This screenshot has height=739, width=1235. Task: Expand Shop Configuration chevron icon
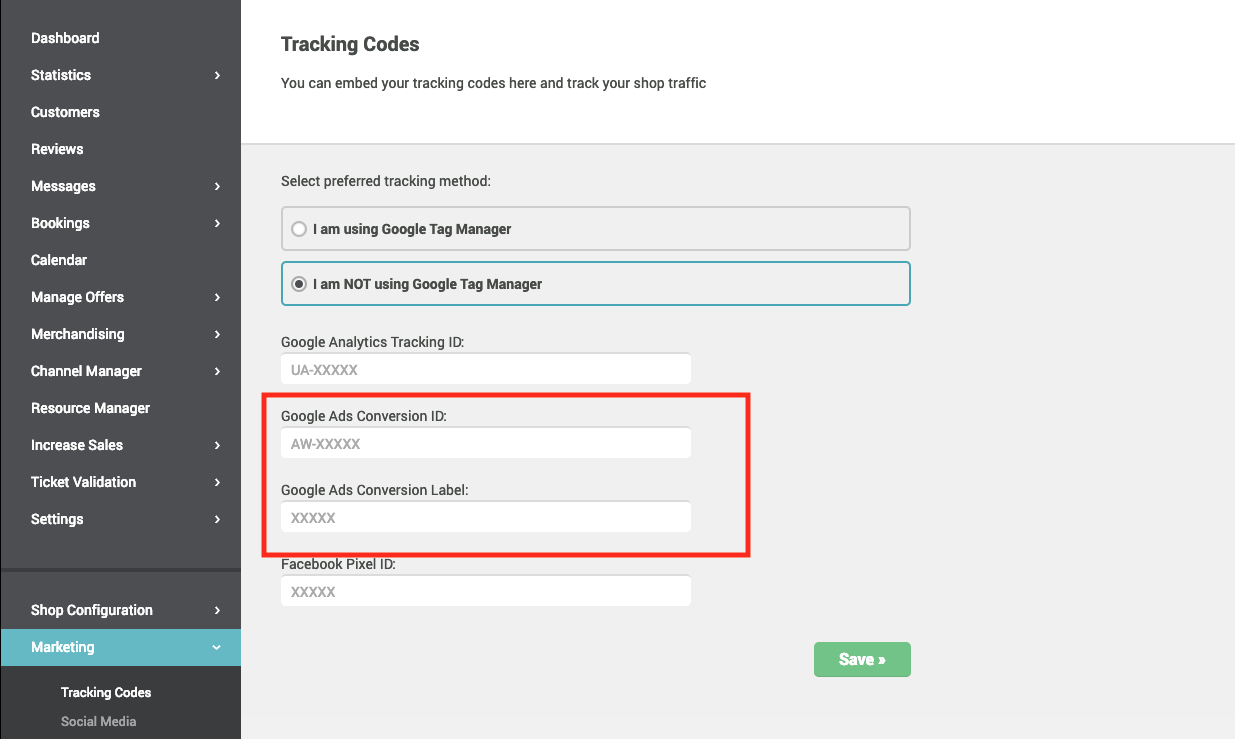pos(217,610)
